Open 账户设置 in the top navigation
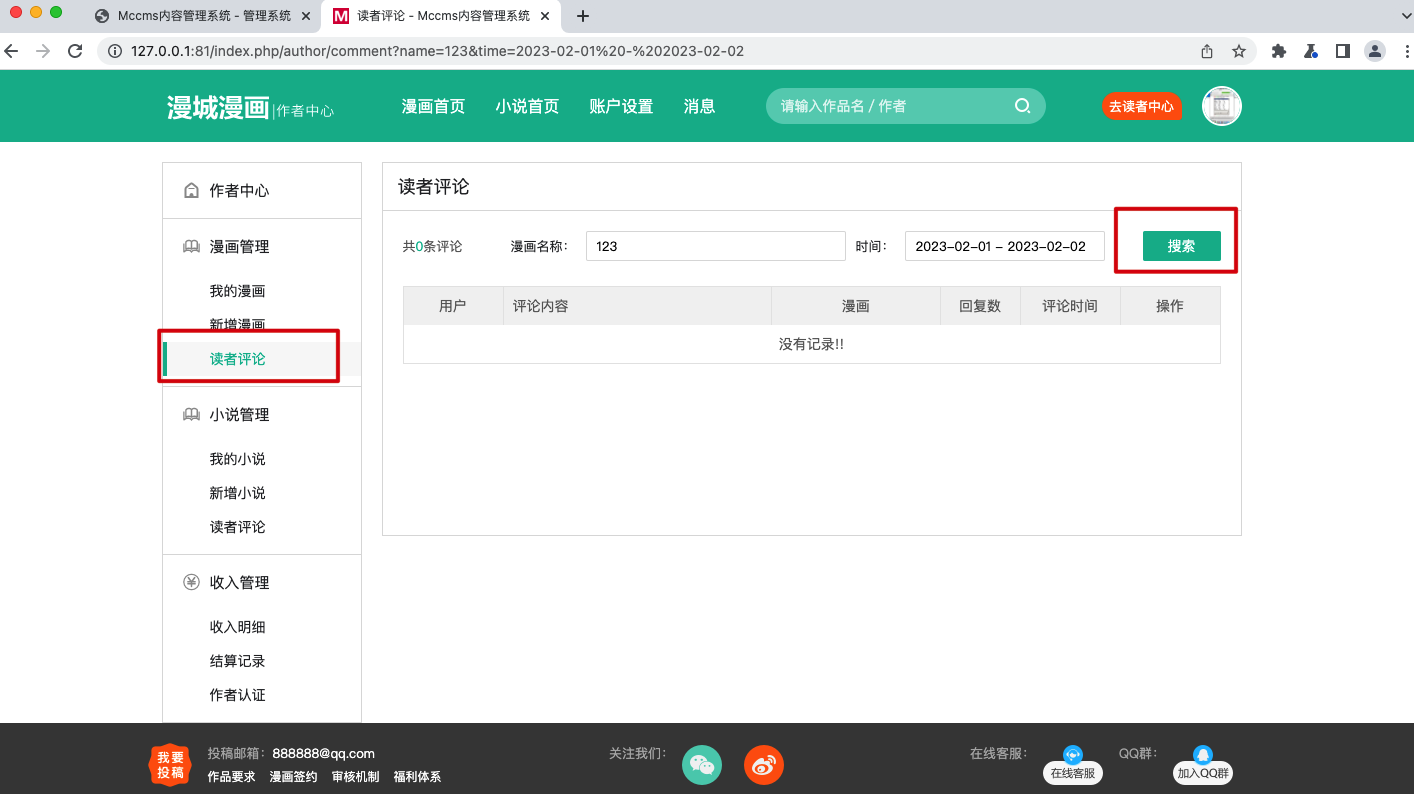 pyautogui.click(x=620, y=106)
